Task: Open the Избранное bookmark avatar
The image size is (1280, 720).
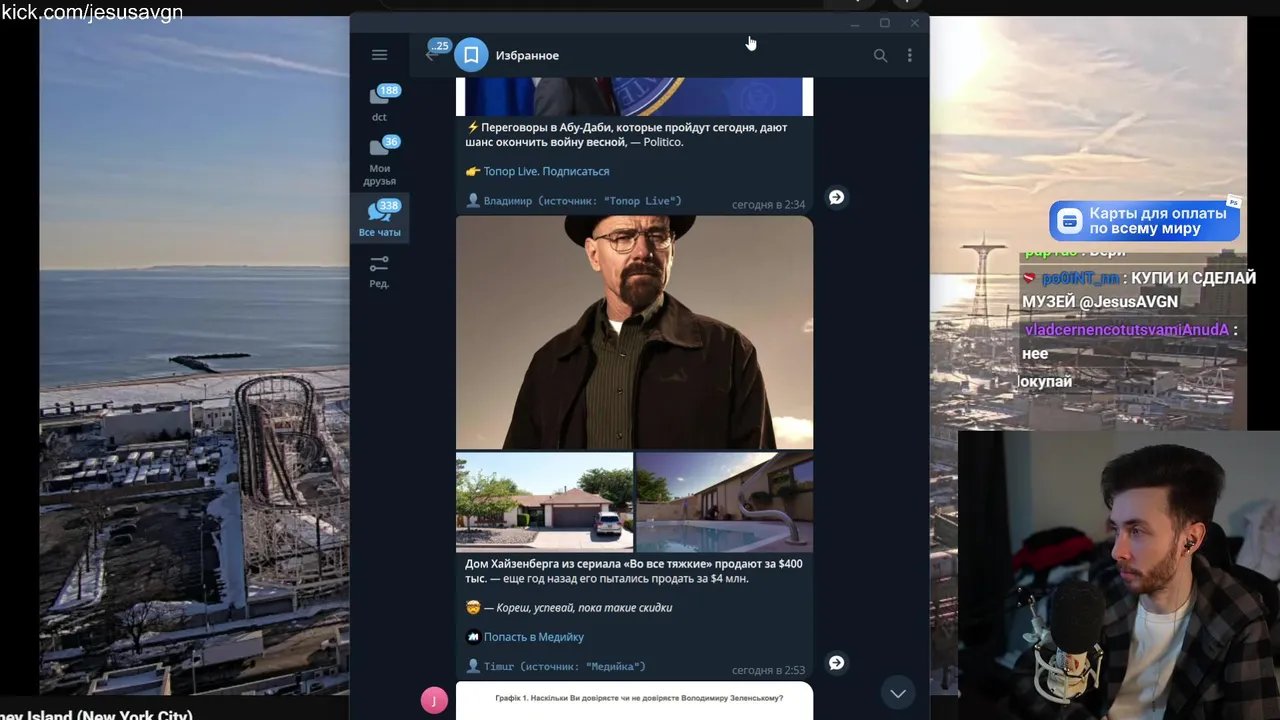Action: pyautogui.click(x=471, y=55)
